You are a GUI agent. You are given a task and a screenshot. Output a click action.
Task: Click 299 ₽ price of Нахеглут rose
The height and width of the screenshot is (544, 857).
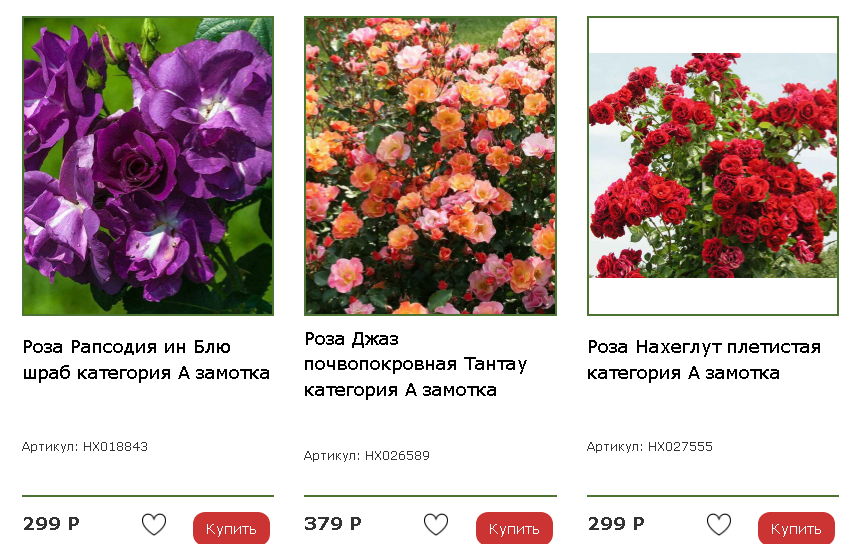(616, 524)
